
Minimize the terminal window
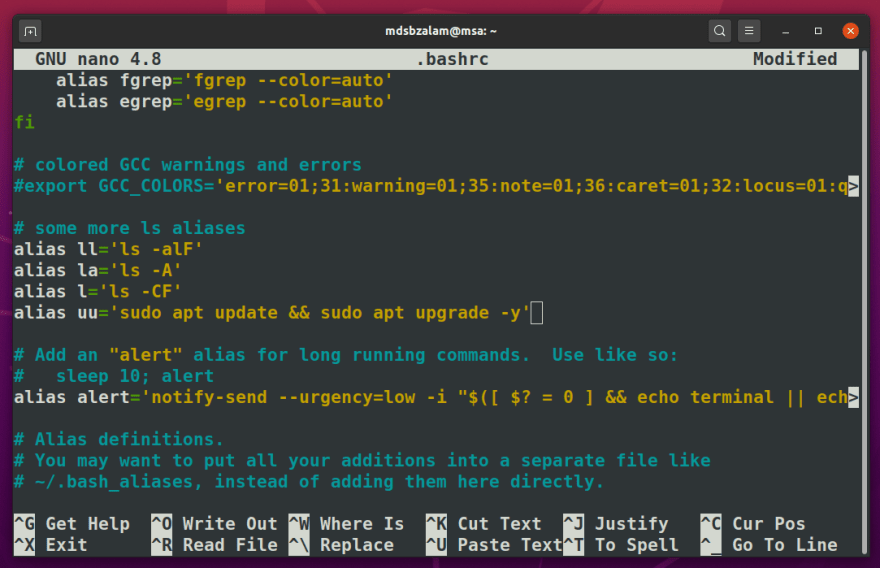(786, 31)
